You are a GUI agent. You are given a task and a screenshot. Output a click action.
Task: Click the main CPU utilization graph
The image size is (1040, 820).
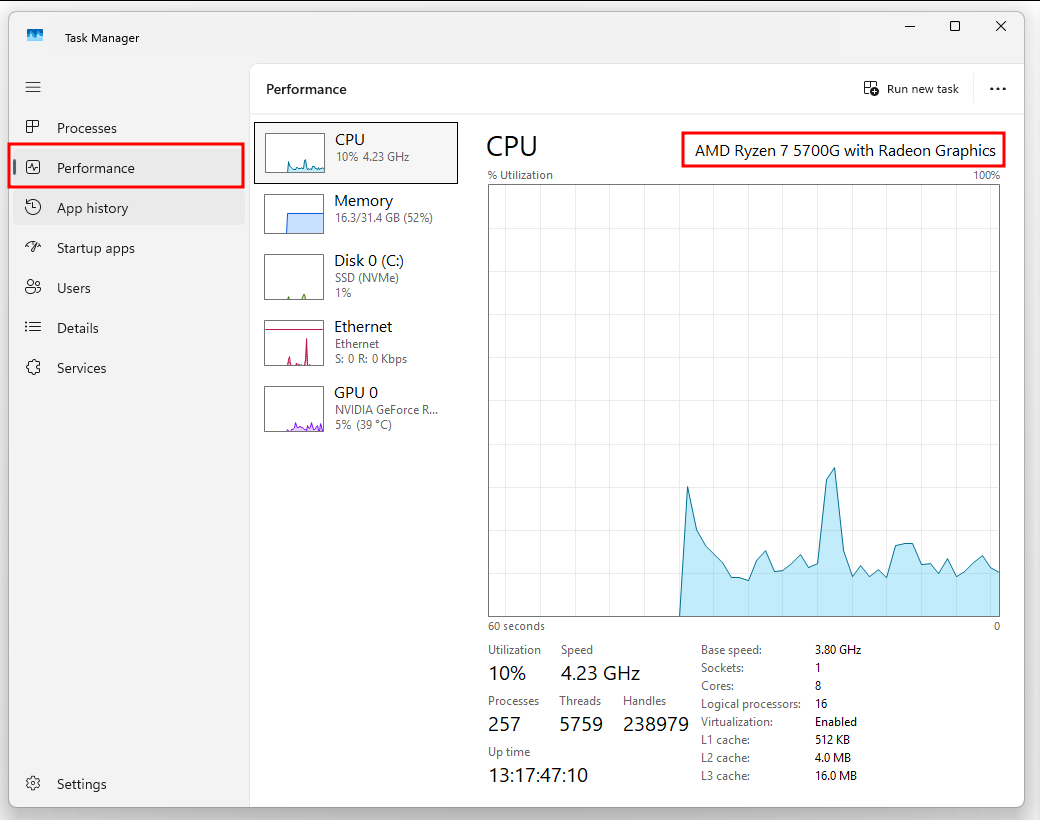point(744,400)
